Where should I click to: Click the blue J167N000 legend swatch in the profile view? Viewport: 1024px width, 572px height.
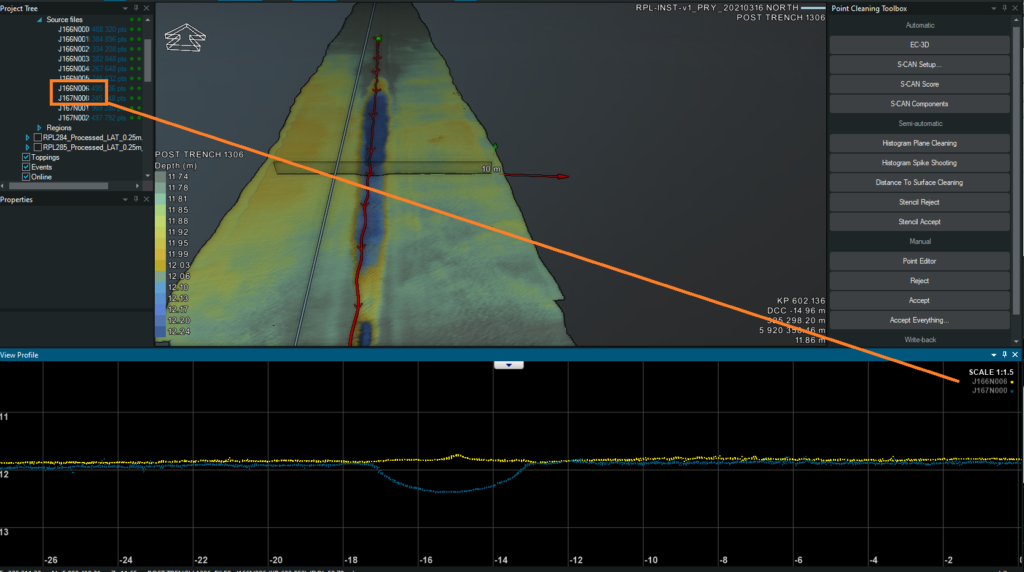1012,391
